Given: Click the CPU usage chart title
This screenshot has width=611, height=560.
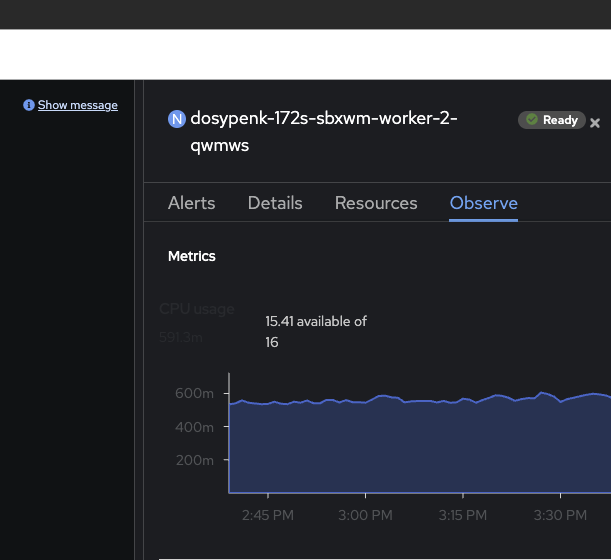Looking at the screenshot, I should tap(197, 309).
